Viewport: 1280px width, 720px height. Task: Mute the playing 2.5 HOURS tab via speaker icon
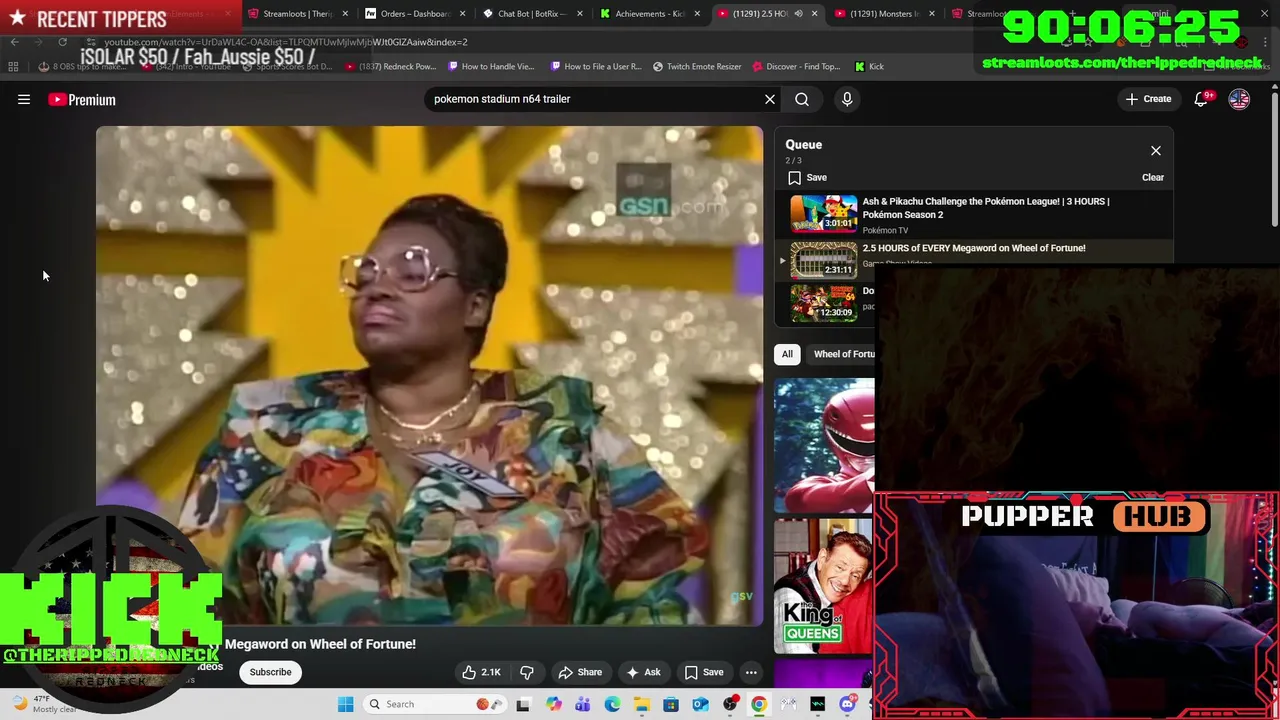pos(798,14)
